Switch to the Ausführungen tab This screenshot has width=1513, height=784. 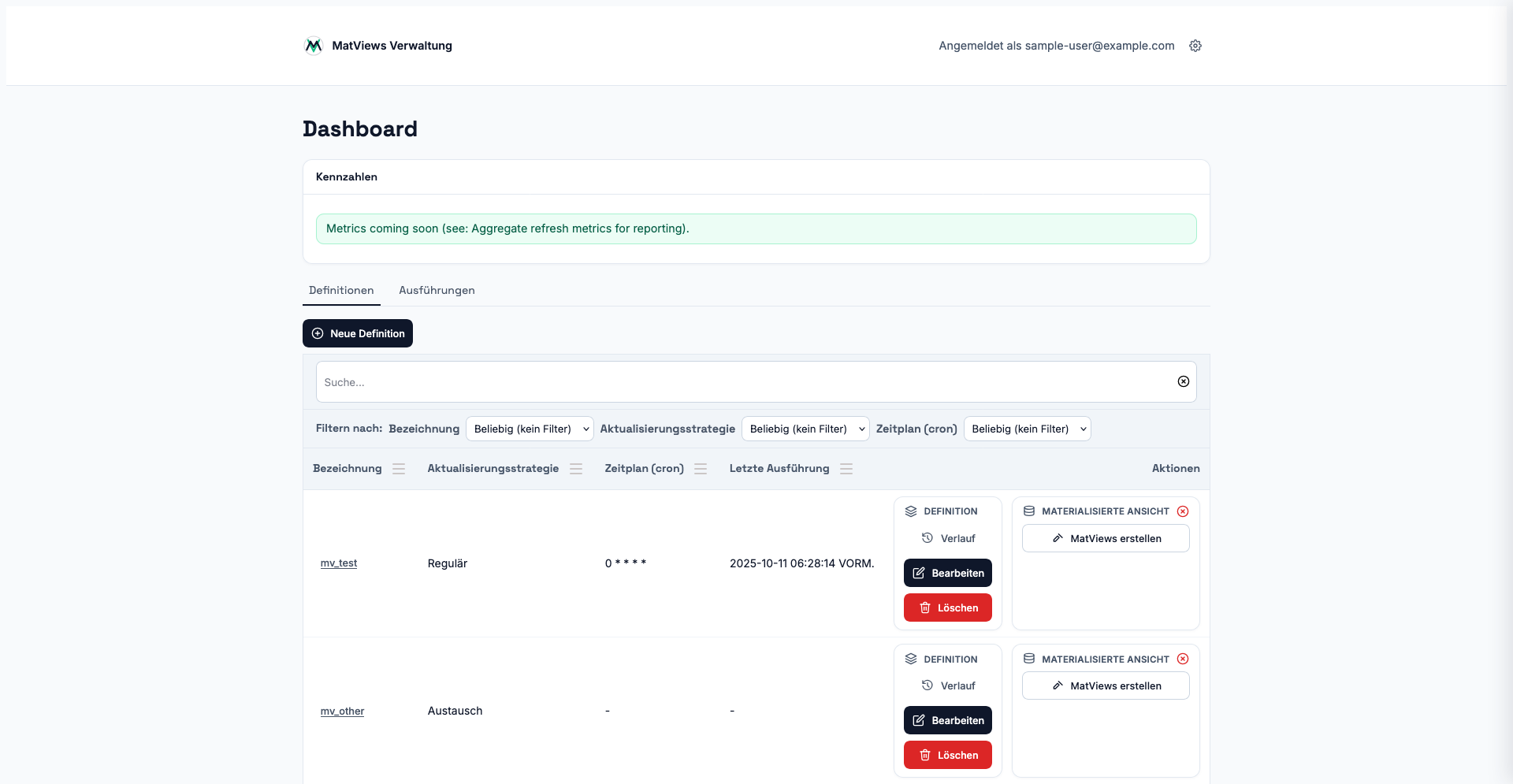point(437,290)
